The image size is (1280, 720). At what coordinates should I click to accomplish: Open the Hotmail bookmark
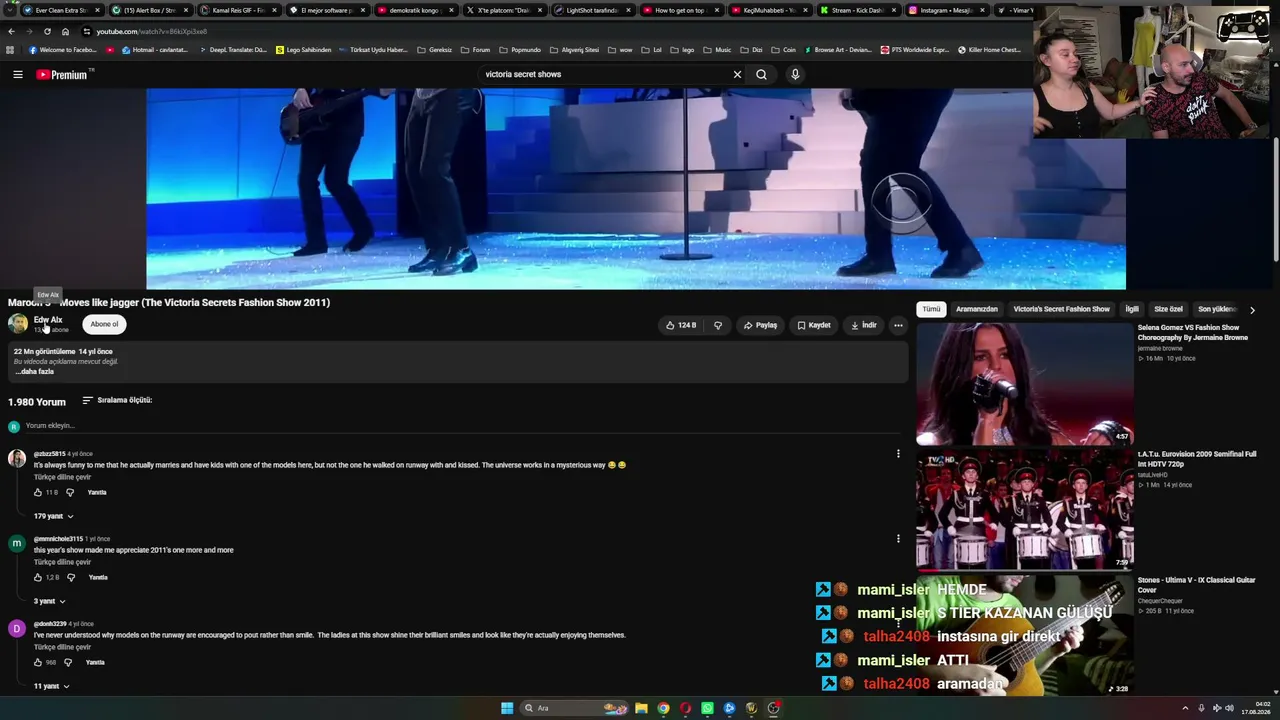(x=154, y=49)
